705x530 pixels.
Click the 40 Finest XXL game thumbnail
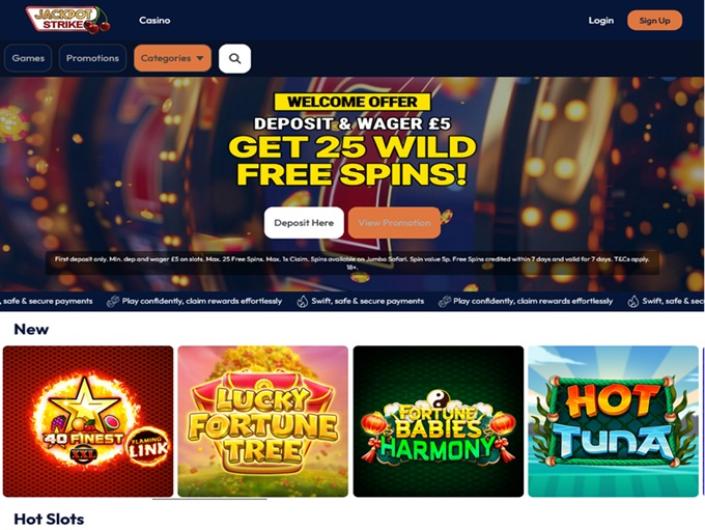coord(88,421)
